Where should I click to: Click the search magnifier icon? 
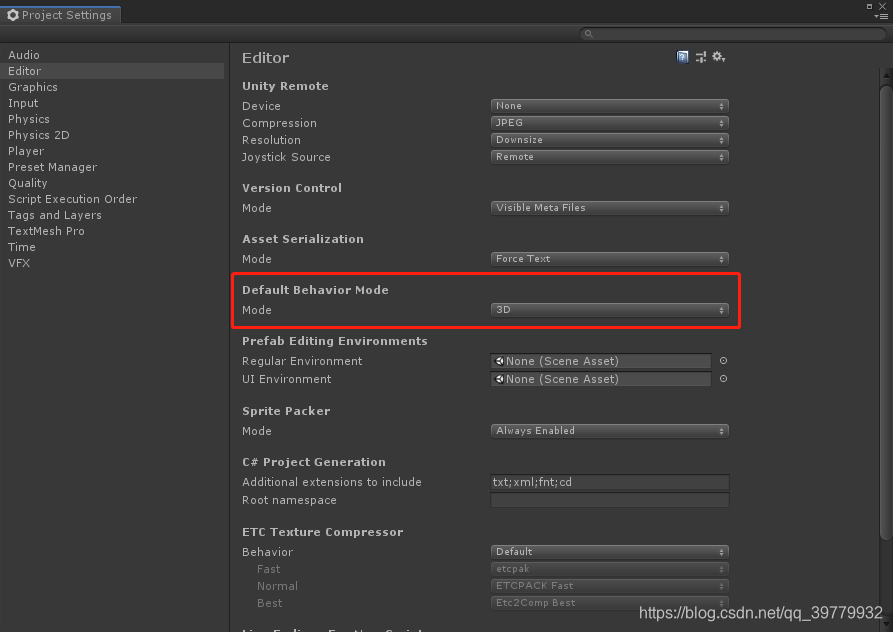click(588, 33)
